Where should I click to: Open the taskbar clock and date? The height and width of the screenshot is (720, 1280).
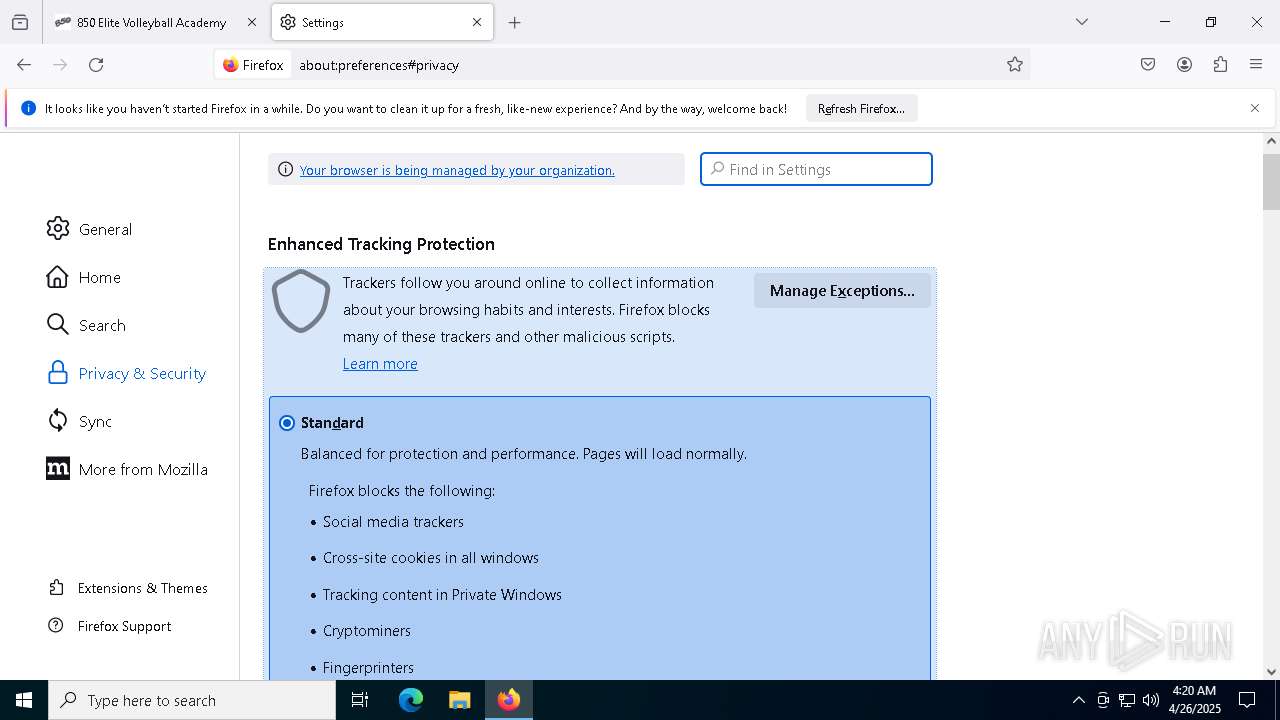1194,700
